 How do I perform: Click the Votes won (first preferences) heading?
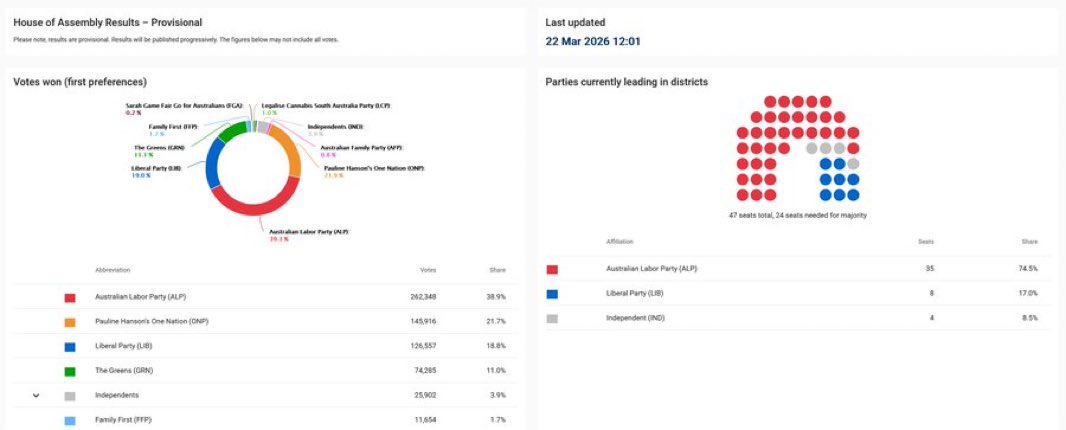coord(80,82)
